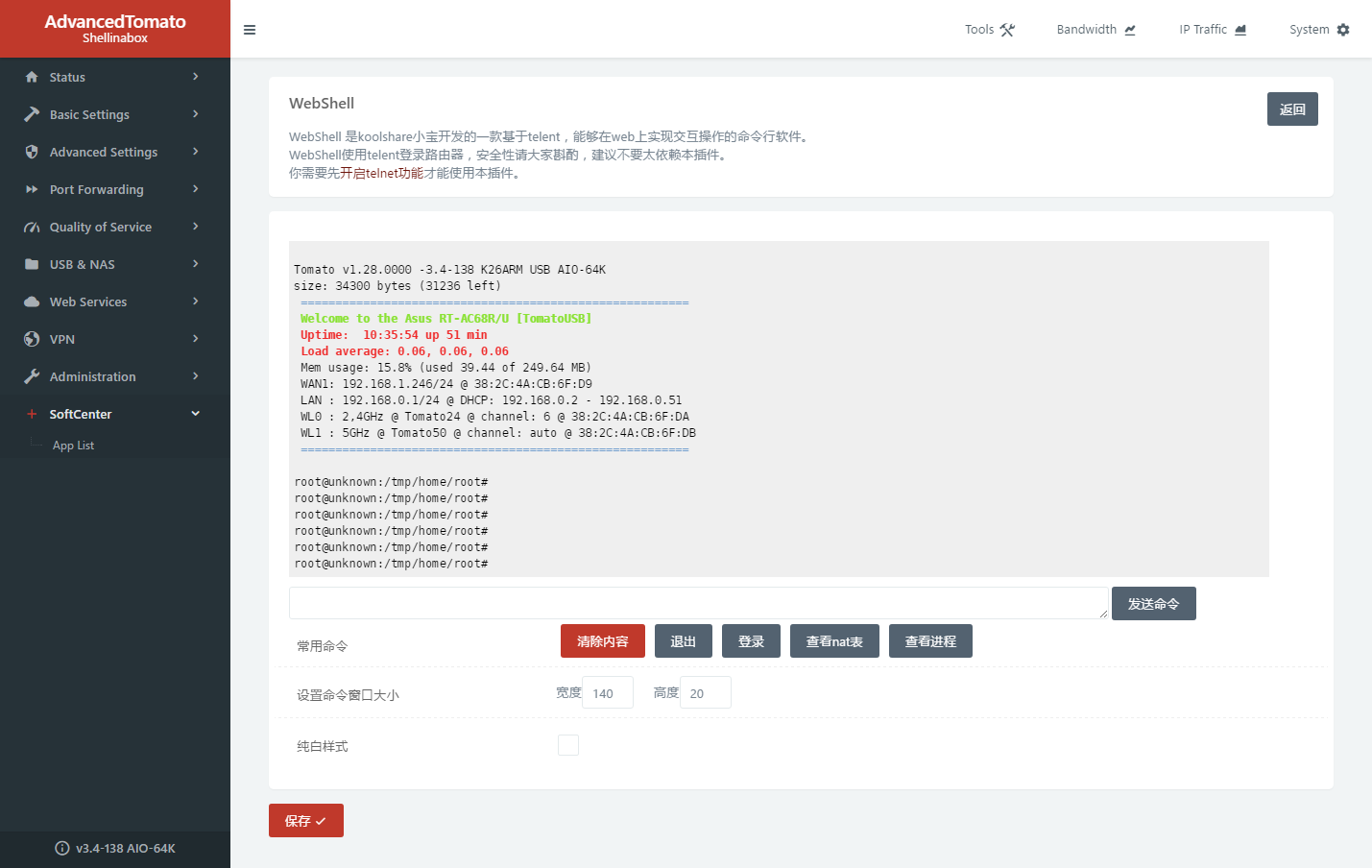Open the Bandwidth monitor link

click(1095, 30)
